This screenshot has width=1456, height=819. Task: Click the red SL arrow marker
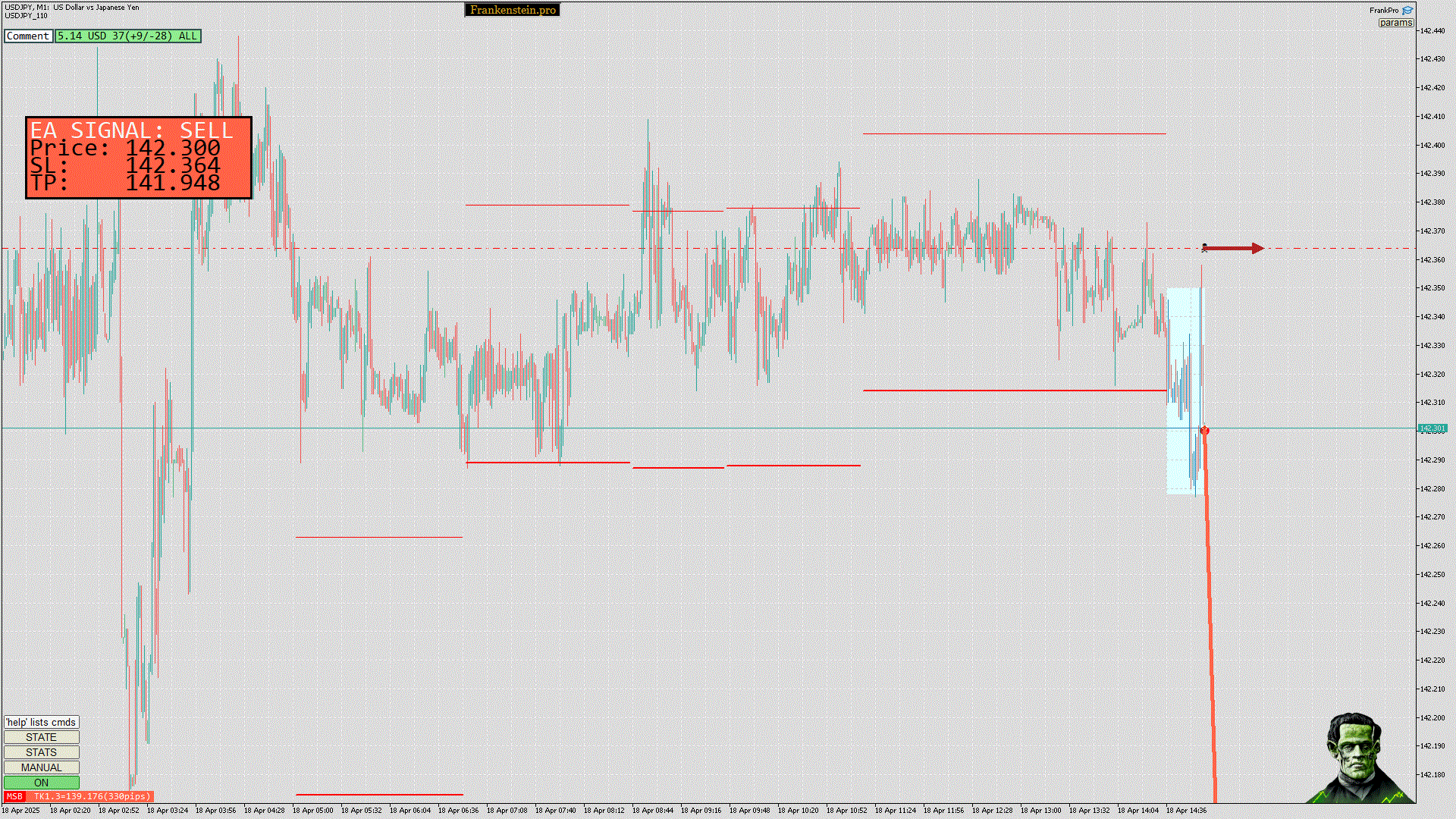coord(1233,248)
